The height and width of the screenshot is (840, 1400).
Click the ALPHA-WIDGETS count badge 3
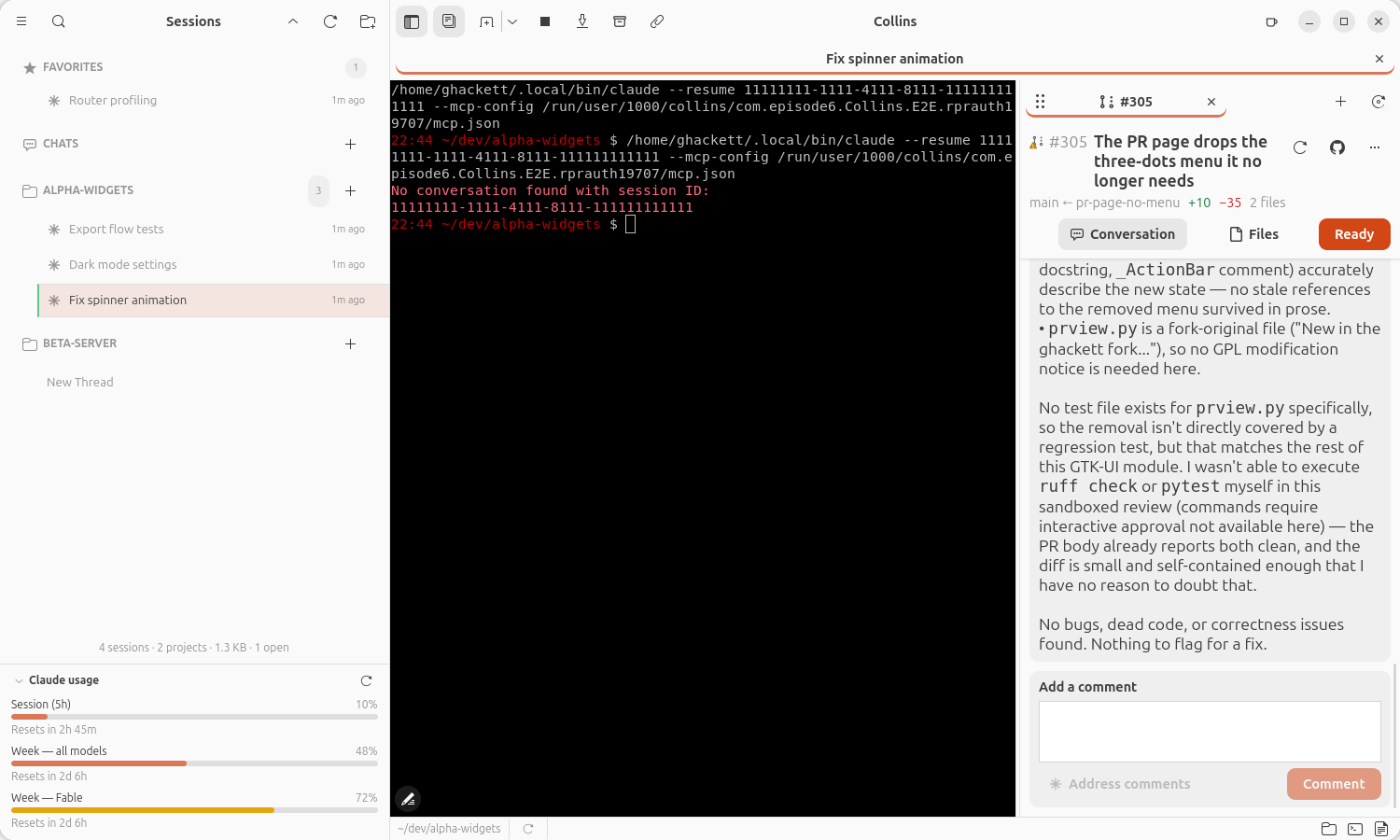(x=318, y=190)
